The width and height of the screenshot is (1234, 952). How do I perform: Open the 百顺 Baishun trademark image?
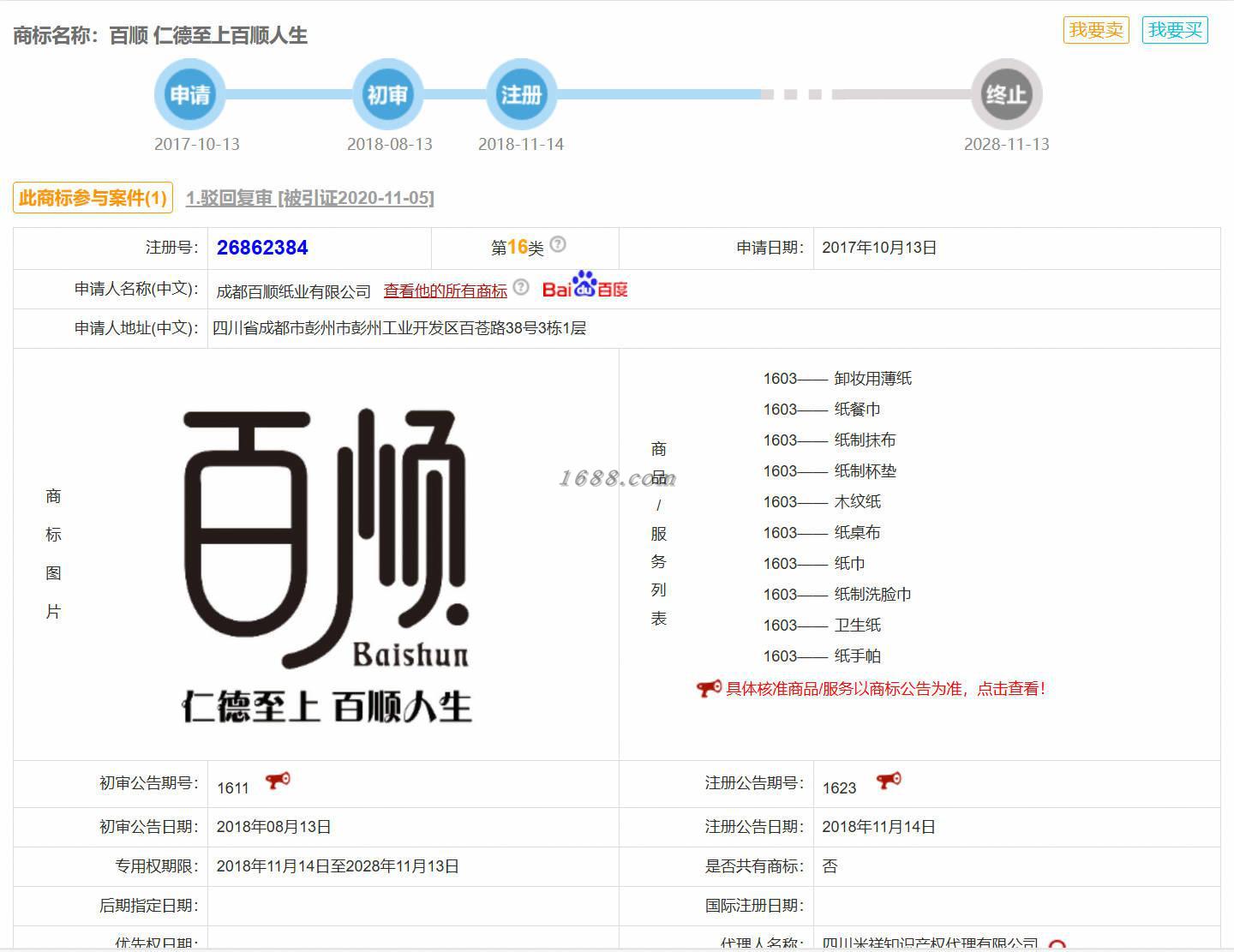[x=326, y=565]
